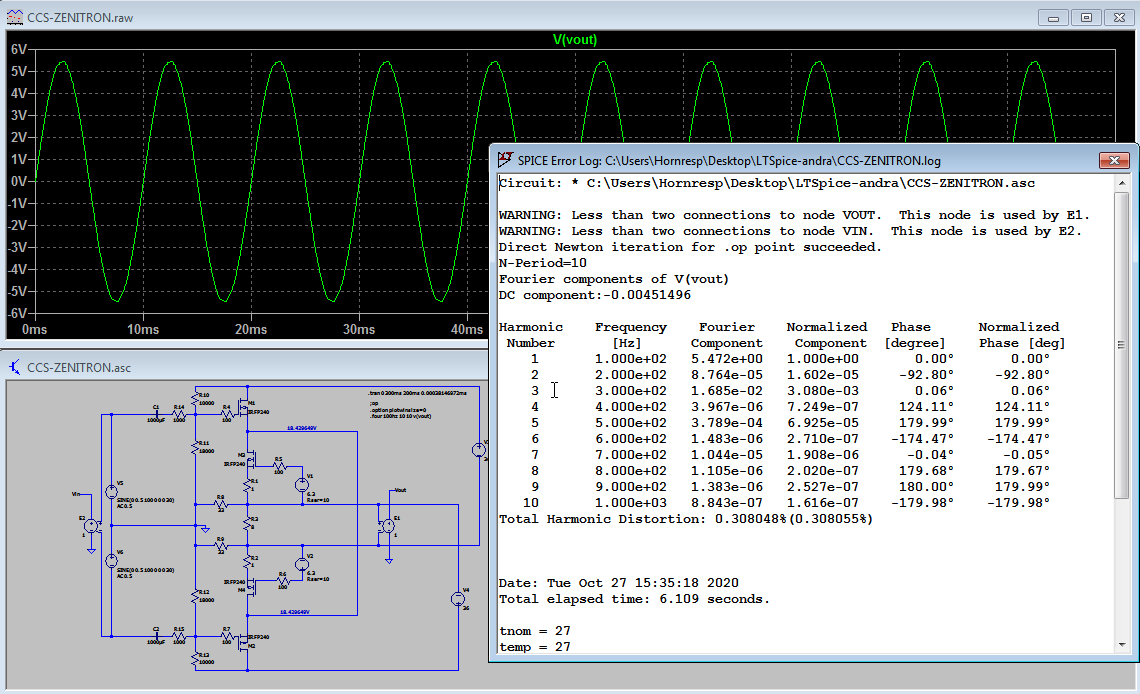Click the Vin net label

pos(76,493)
